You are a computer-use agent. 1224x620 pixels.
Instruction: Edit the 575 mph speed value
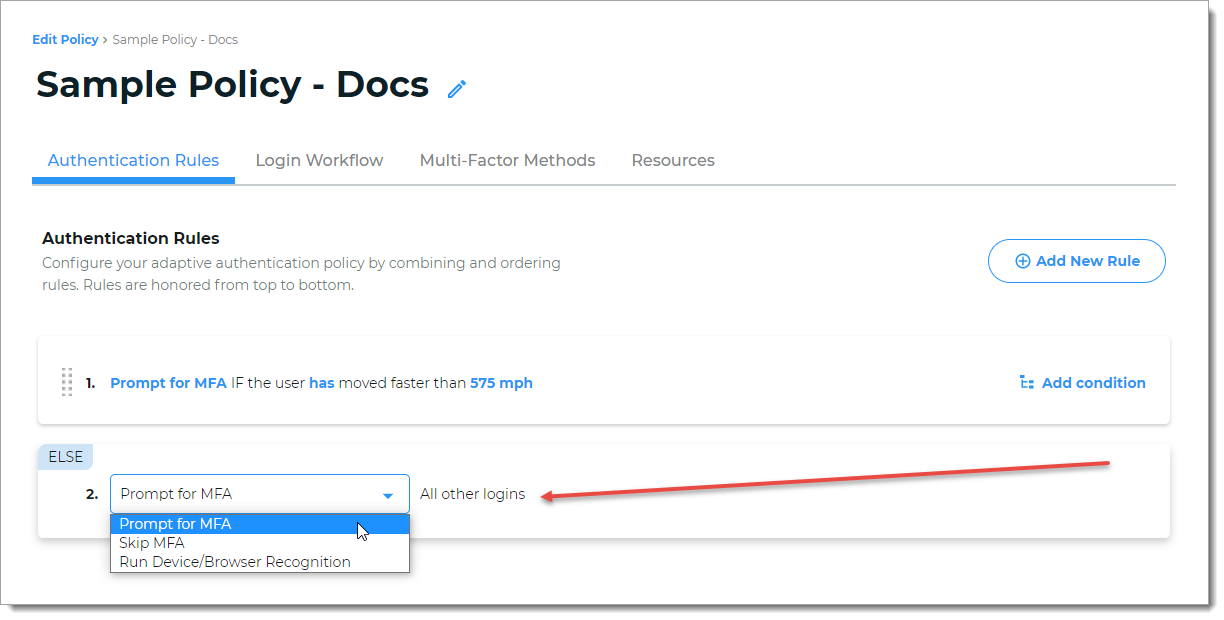coord(501,383)
